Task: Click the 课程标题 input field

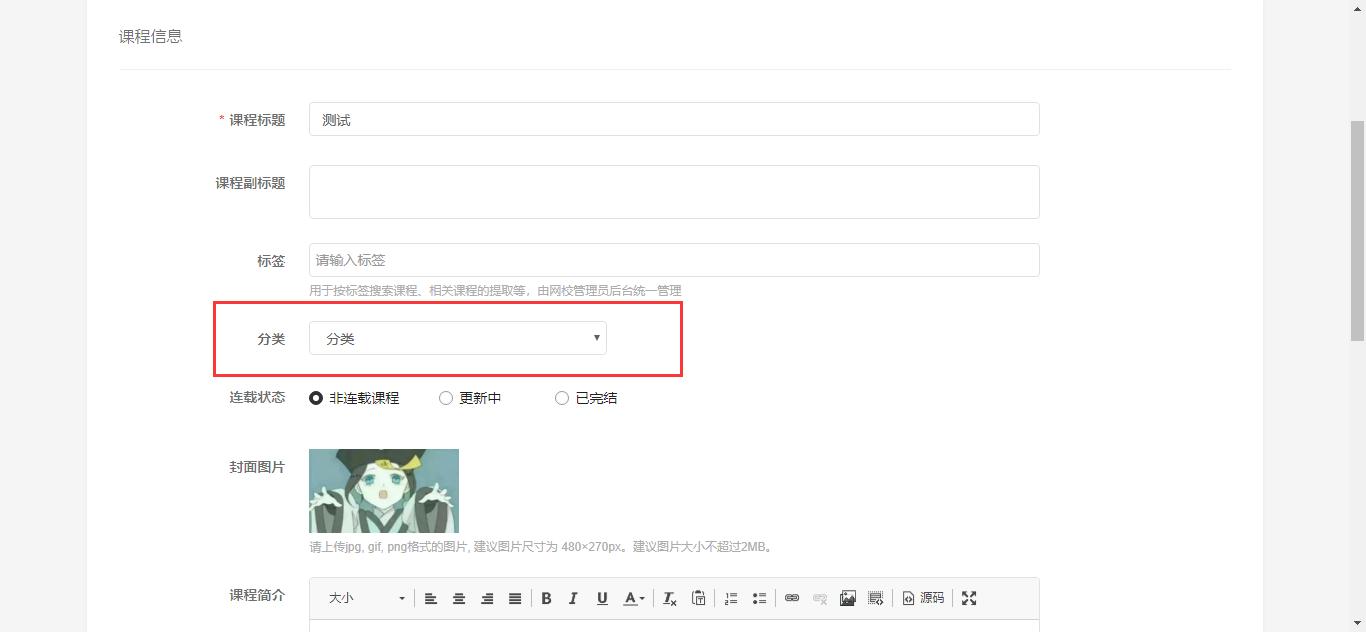Action: click(x=673, y=119)
